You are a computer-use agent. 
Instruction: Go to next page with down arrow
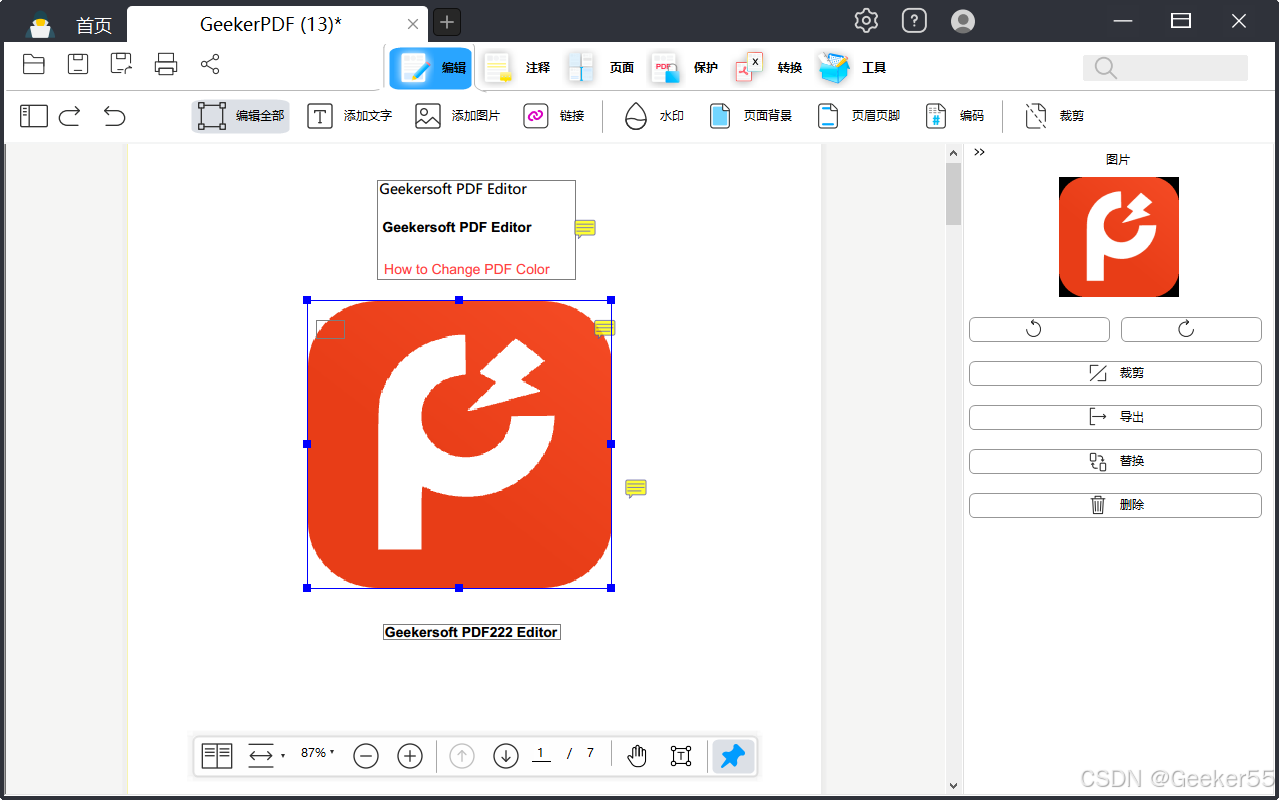pos(506,756)
